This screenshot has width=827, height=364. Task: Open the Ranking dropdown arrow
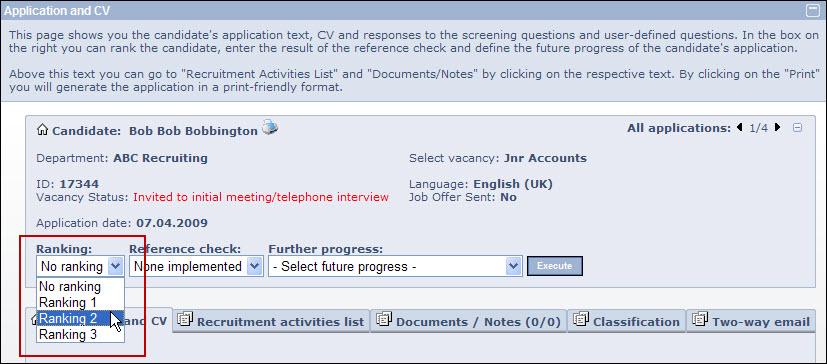[115, 266]
